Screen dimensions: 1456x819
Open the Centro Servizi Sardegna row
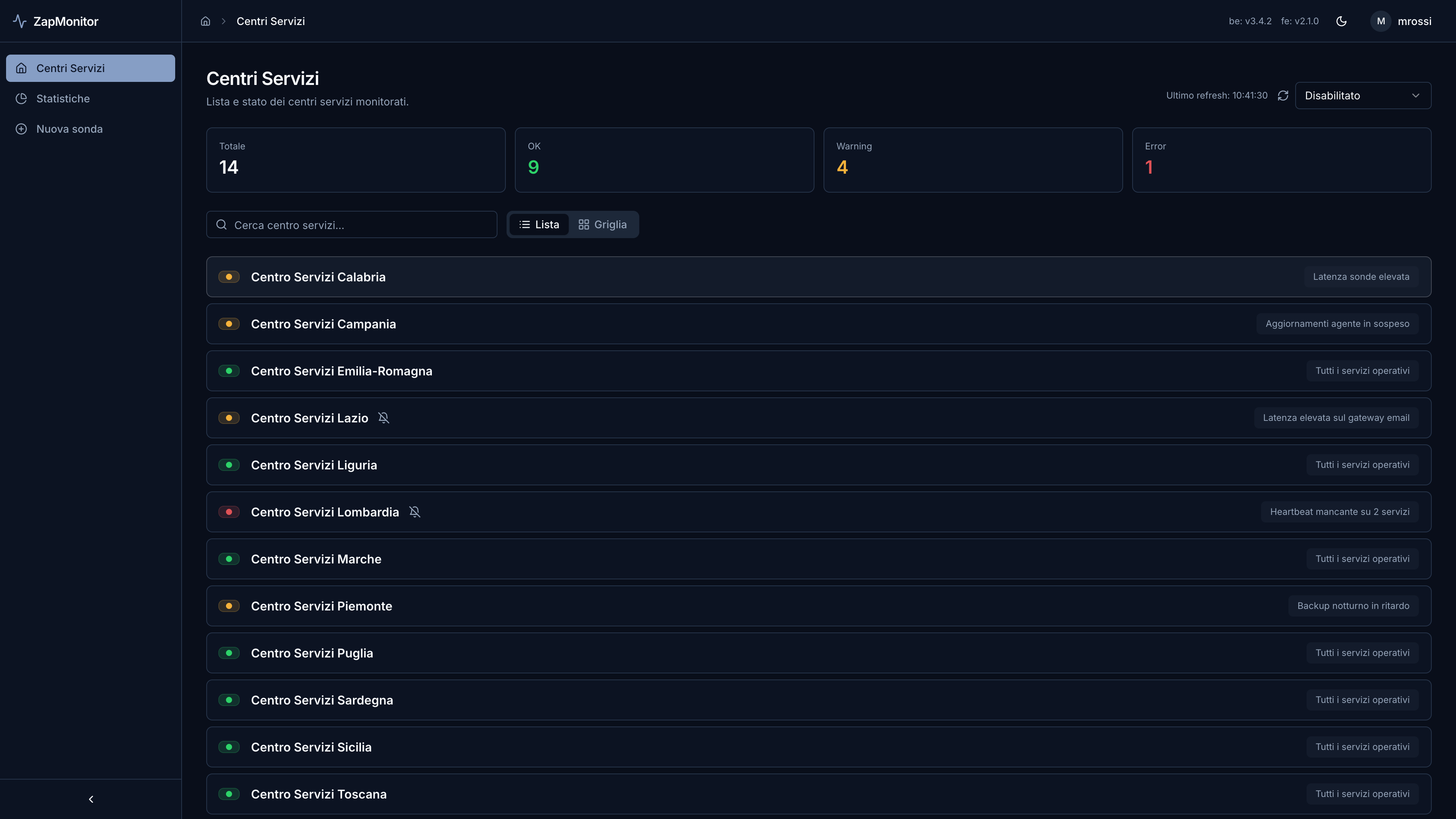(819, 700)
